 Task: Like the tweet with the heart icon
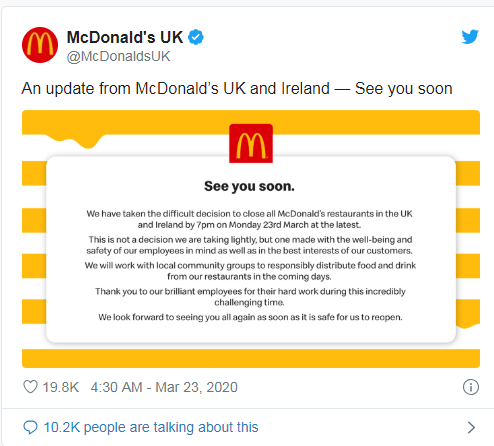(30, 387)
